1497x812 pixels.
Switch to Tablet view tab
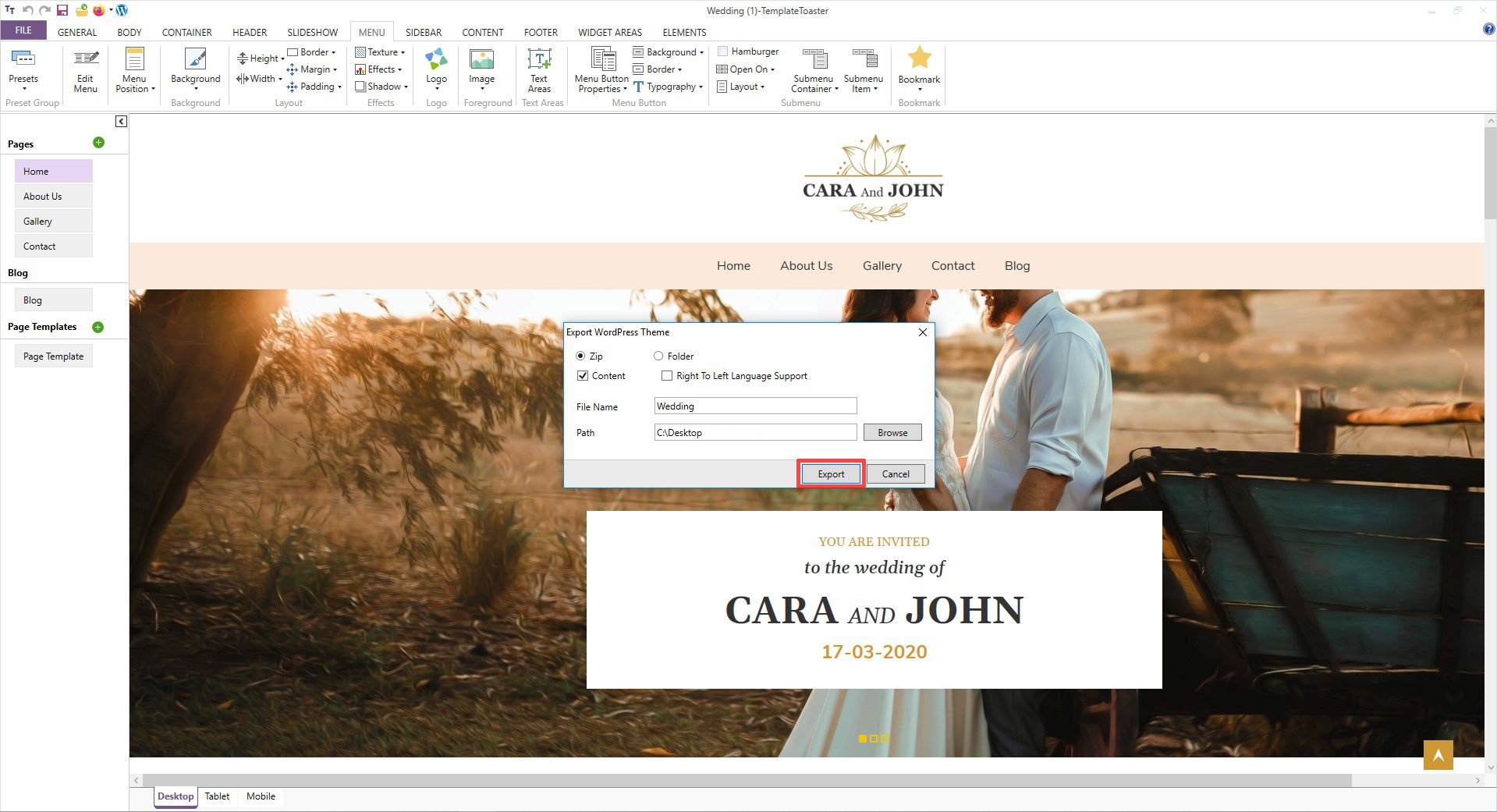coord(217,796)
